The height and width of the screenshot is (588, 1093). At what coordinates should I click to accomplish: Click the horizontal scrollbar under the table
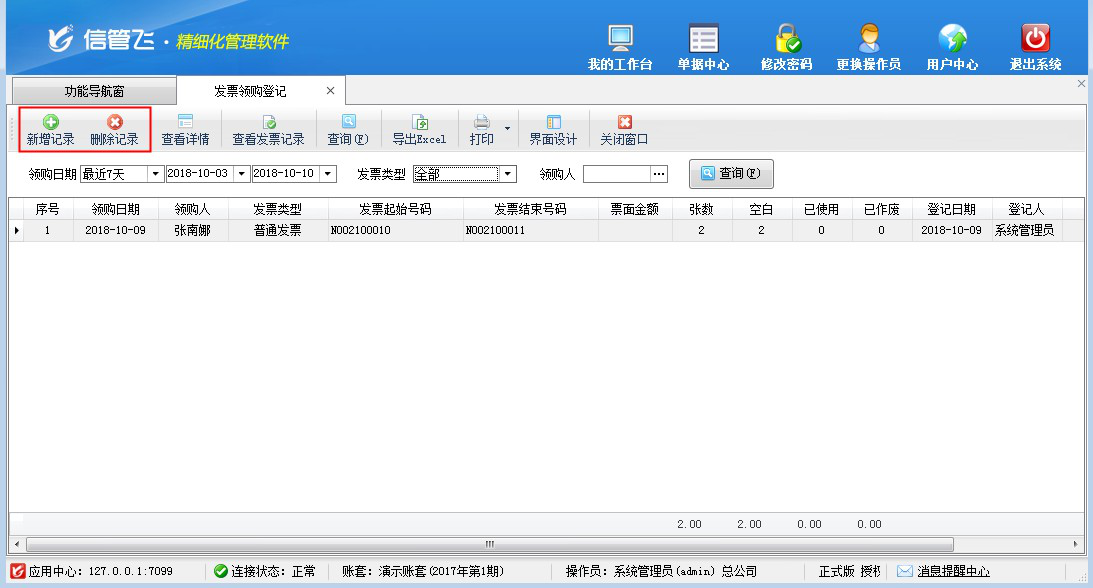click(490, 544)
